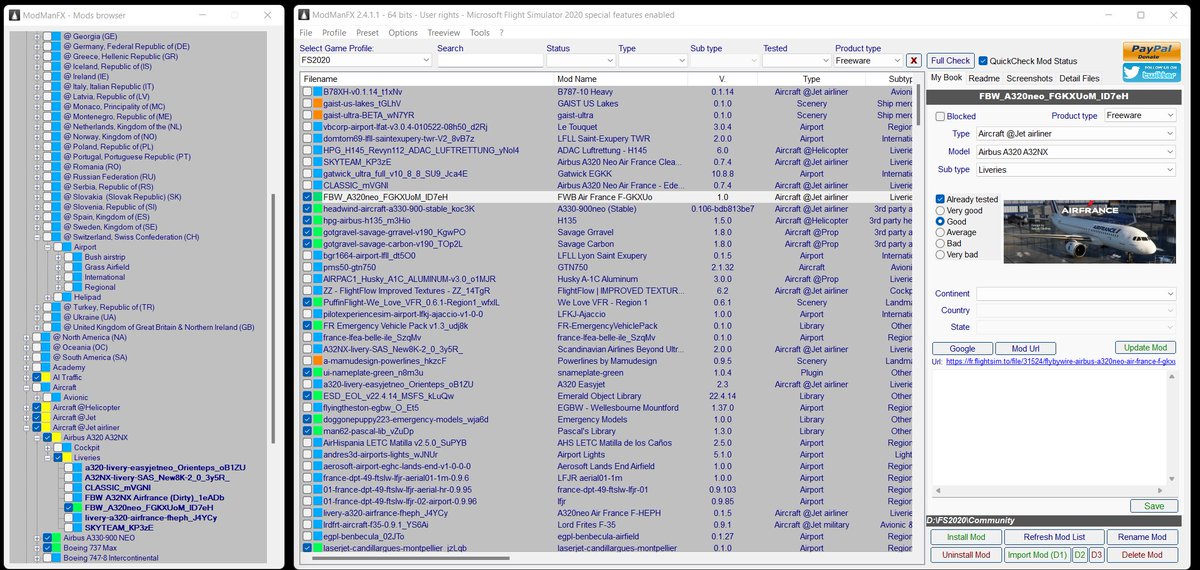This screenshot has height=570, width=1200.
Task: Click the Full Check button
Action: [950, 61]
